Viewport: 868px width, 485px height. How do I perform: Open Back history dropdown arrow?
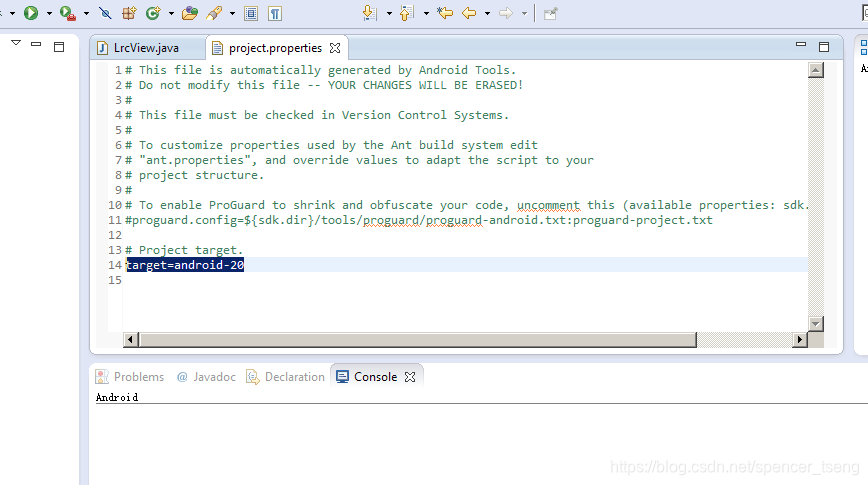[x=487, y=13]
